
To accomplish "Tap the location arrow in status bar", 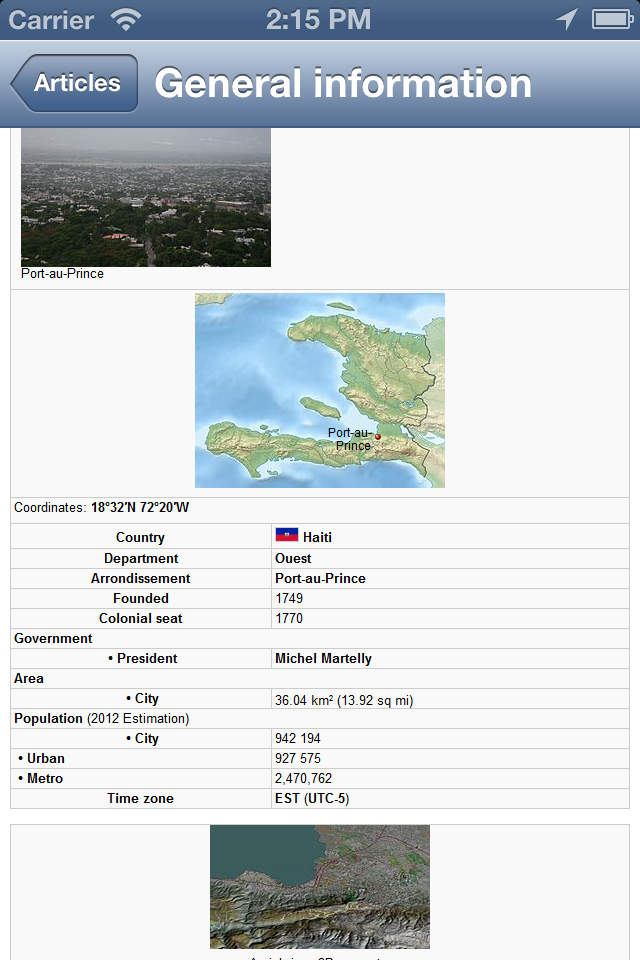I will tap(567, 19).
